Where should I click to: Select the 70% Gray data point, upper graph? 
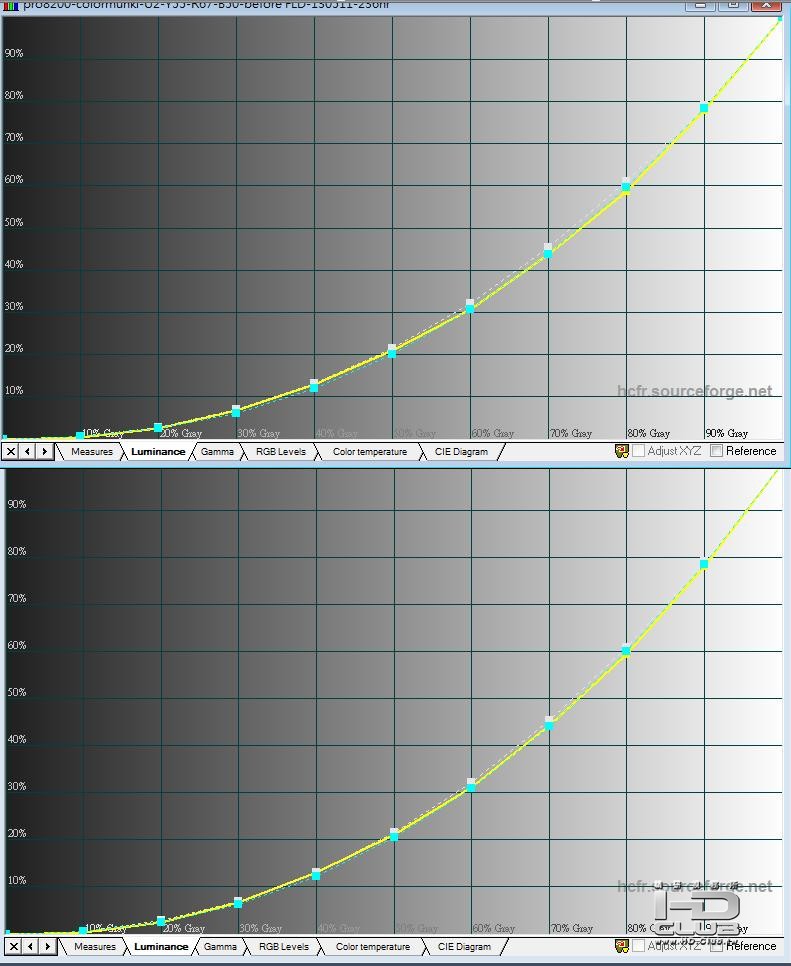click(x=548, y=253)
